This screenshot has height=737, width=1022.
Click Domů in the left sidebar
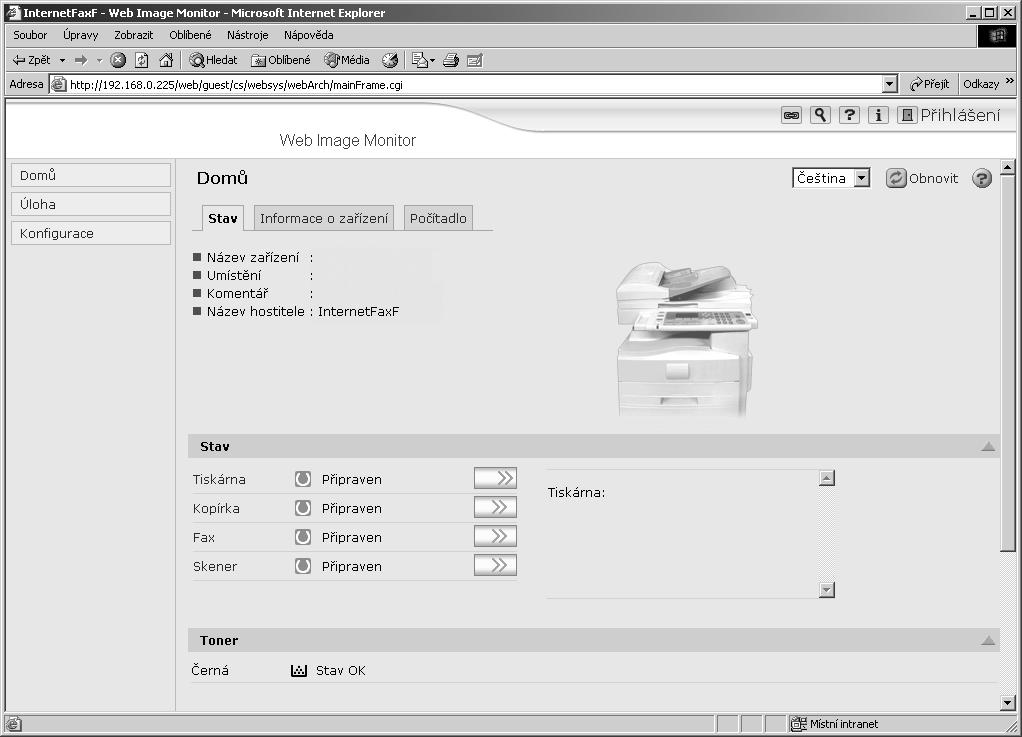point(91,175)
